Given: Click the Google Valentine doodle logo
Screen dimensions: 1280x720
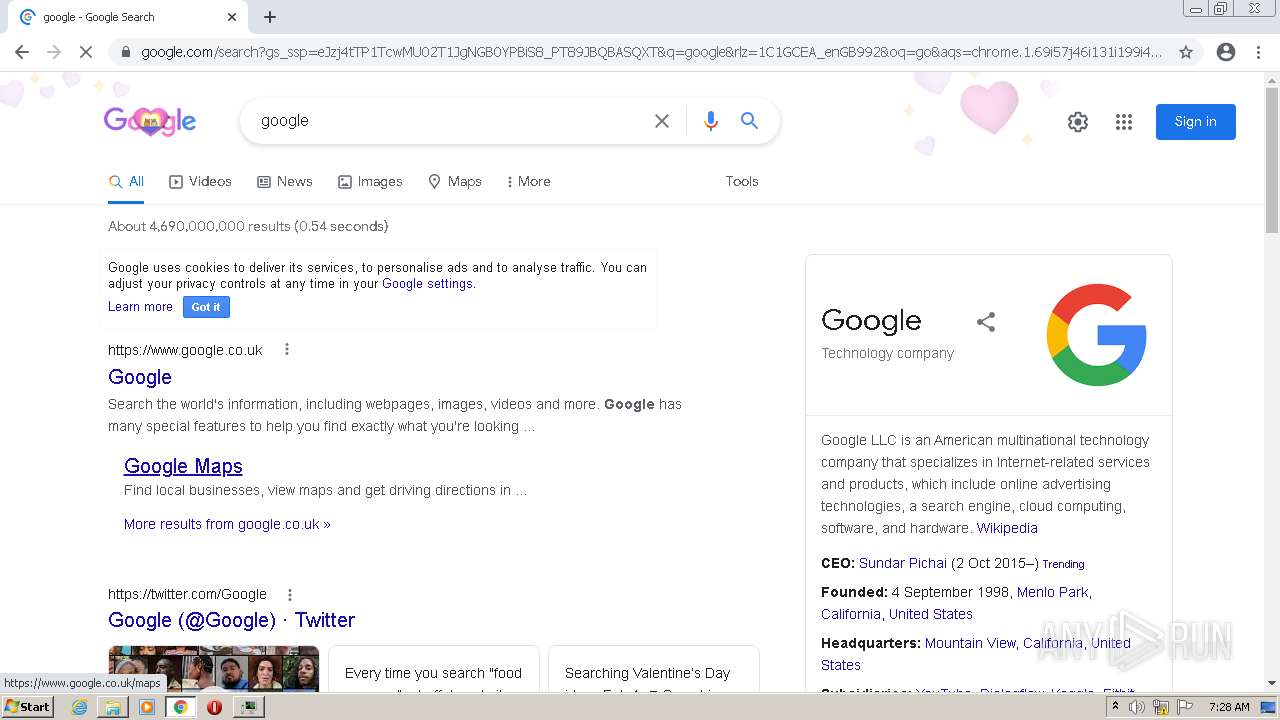Looking at the screenshot, I should point(150,121).
